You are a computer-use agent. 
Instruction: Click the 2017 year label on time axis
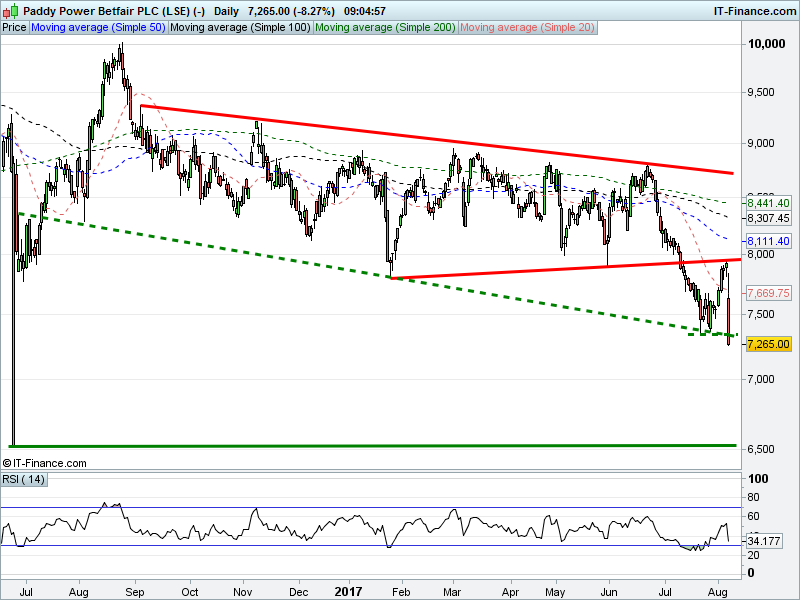click(x=348, y=592)
